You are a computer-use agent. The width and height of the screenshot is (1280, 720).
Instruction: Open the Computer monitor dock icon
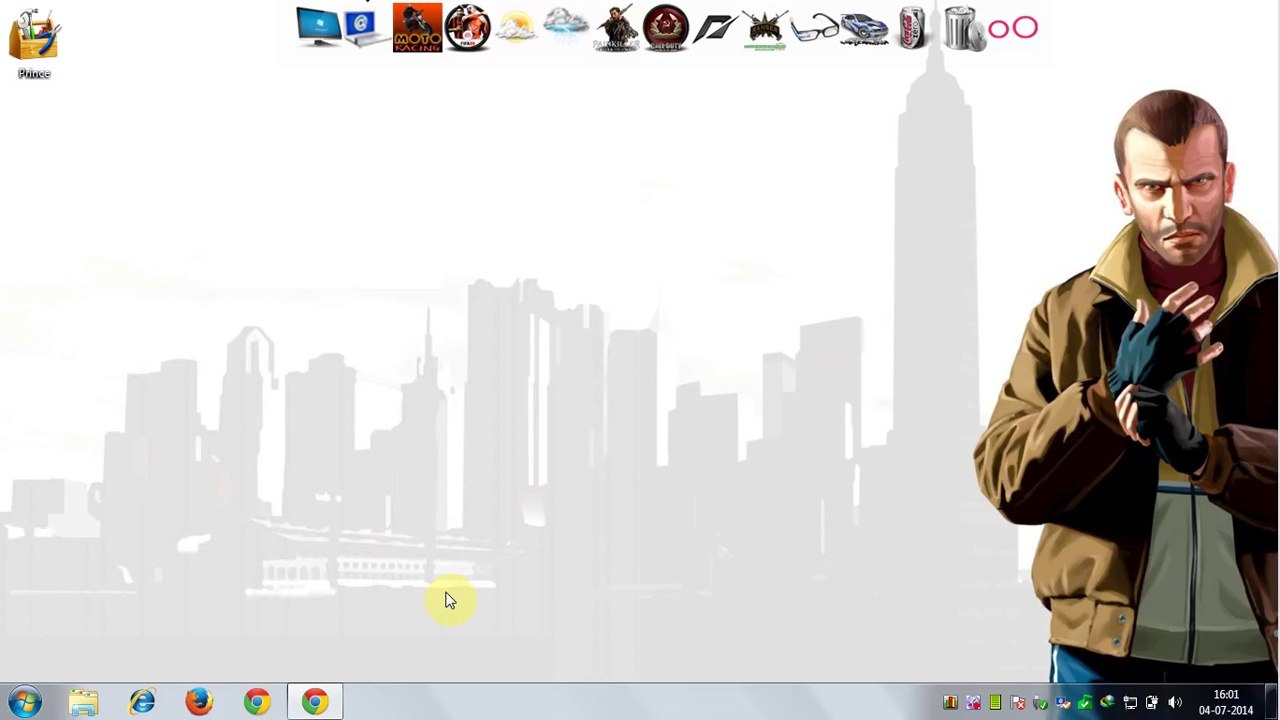click(319, 27)
